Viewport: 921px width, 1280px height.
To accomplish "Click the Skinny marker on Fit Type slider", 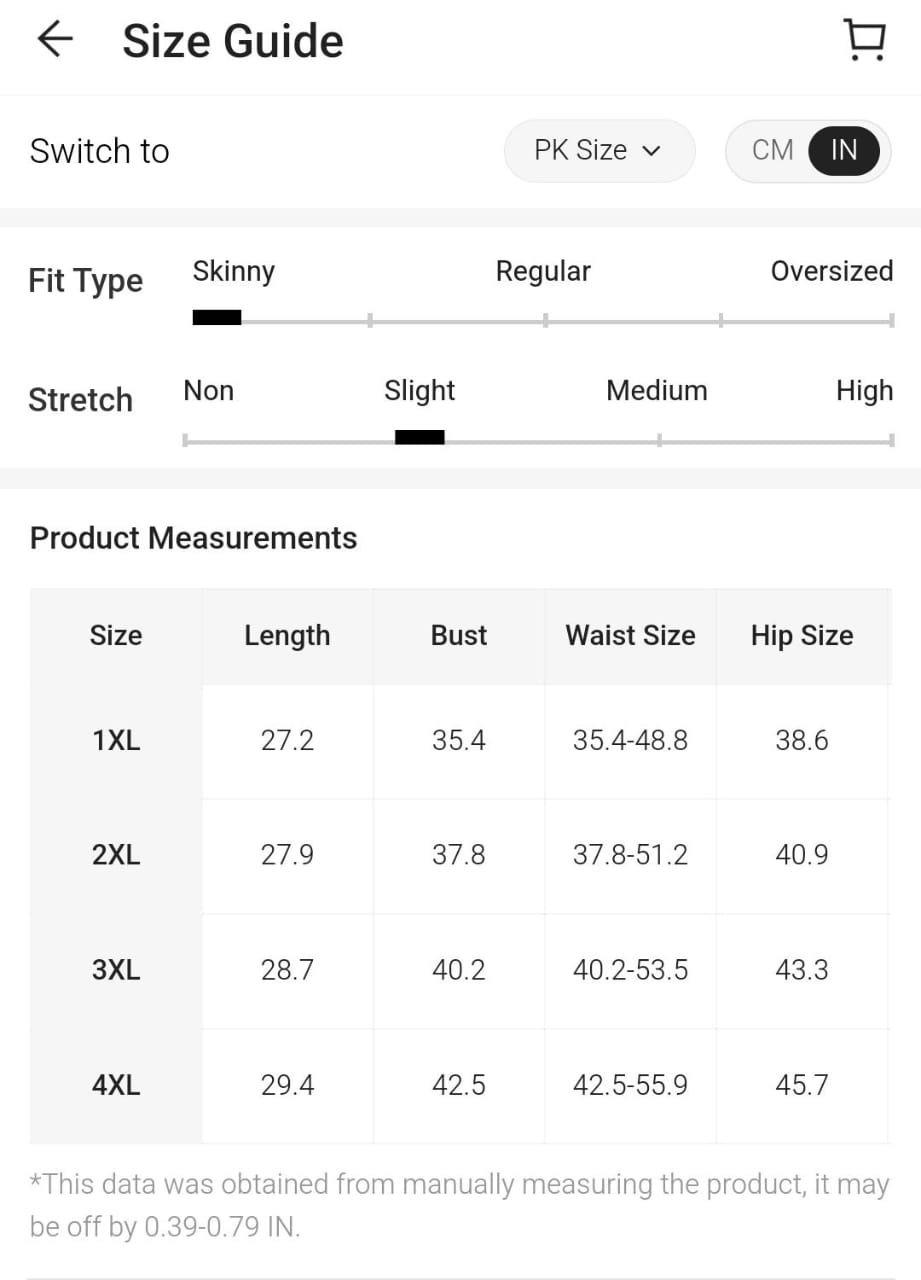I will [217, 318].
